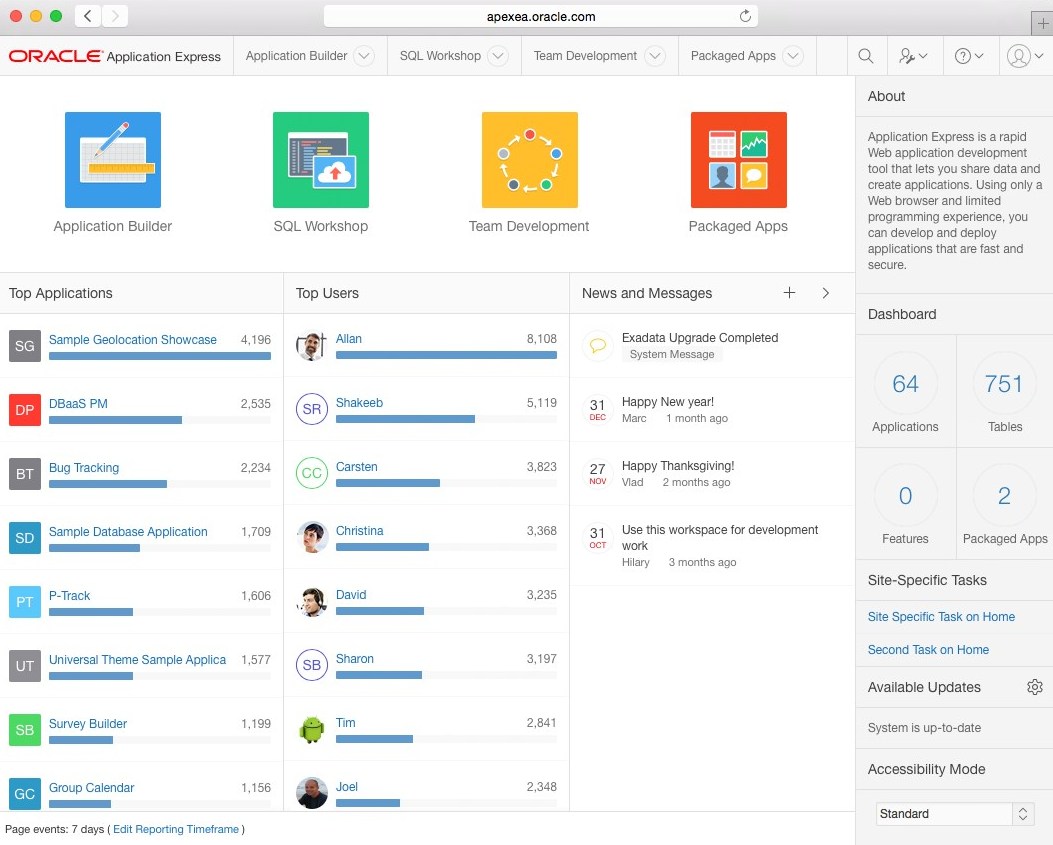Expand the SQL Workshop dropdown arrow
The width and height of the screenshot is (1053, 845).
pos(497,56)
